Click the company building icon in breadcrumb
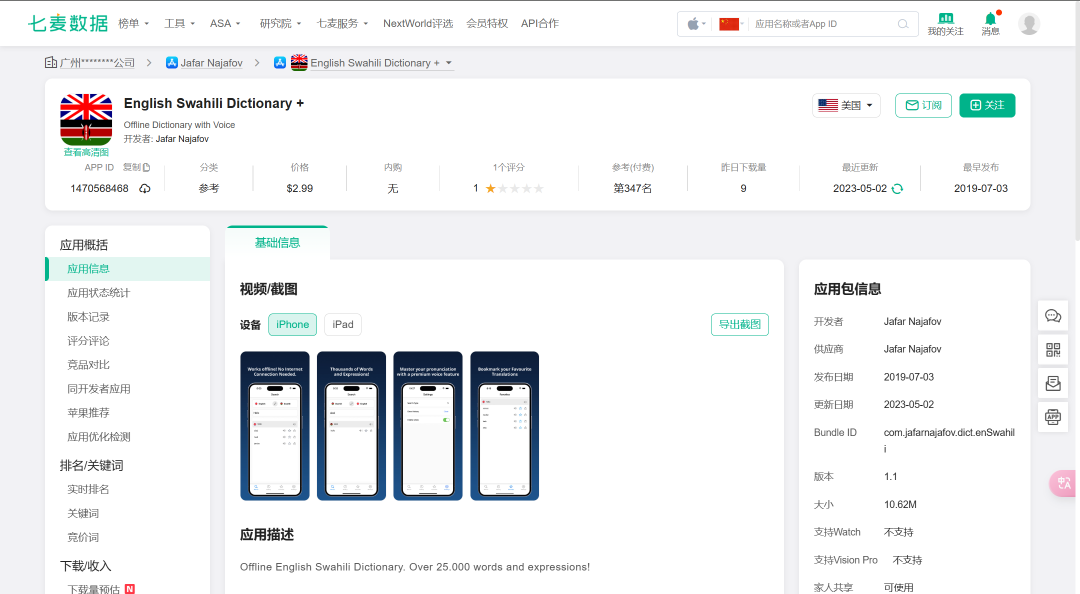The image size is (1080, 594). click(x=50, y=63)
